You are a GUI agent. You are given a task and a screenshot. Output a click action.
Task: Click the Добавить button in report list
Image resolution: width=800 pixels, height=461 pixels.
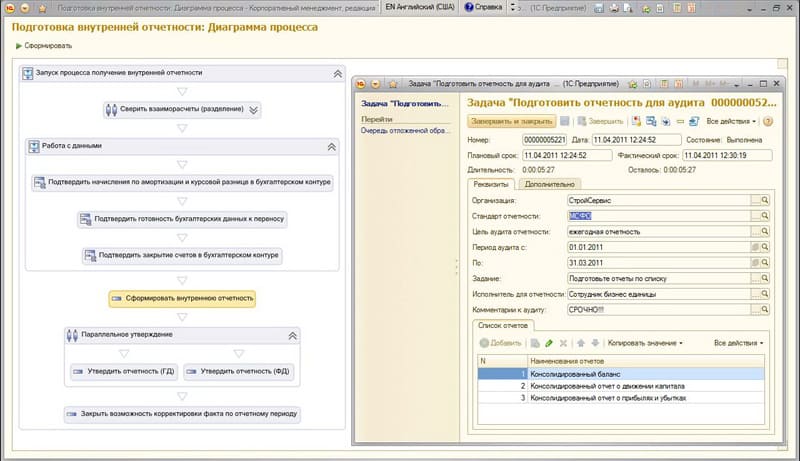tap(501, 343)
